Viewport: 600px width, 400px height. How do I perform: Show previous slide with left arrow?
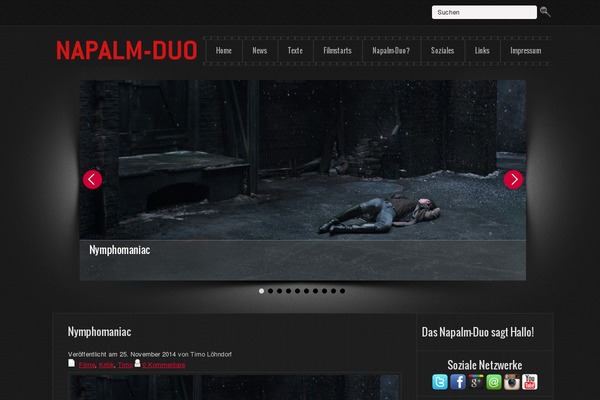tap(92, 180)
